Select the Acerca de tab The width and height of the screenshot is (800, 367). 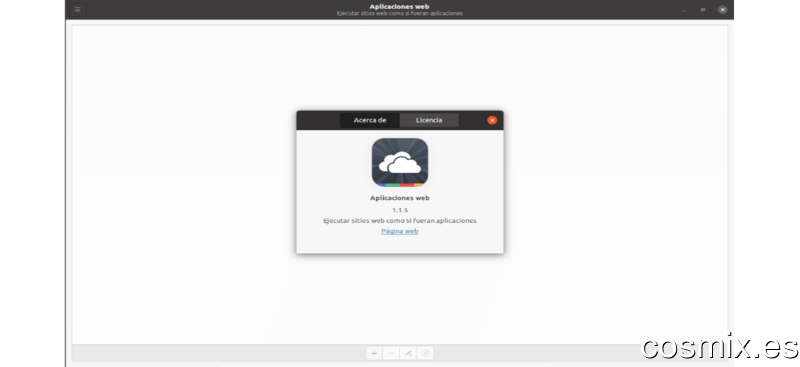point(370,120)
